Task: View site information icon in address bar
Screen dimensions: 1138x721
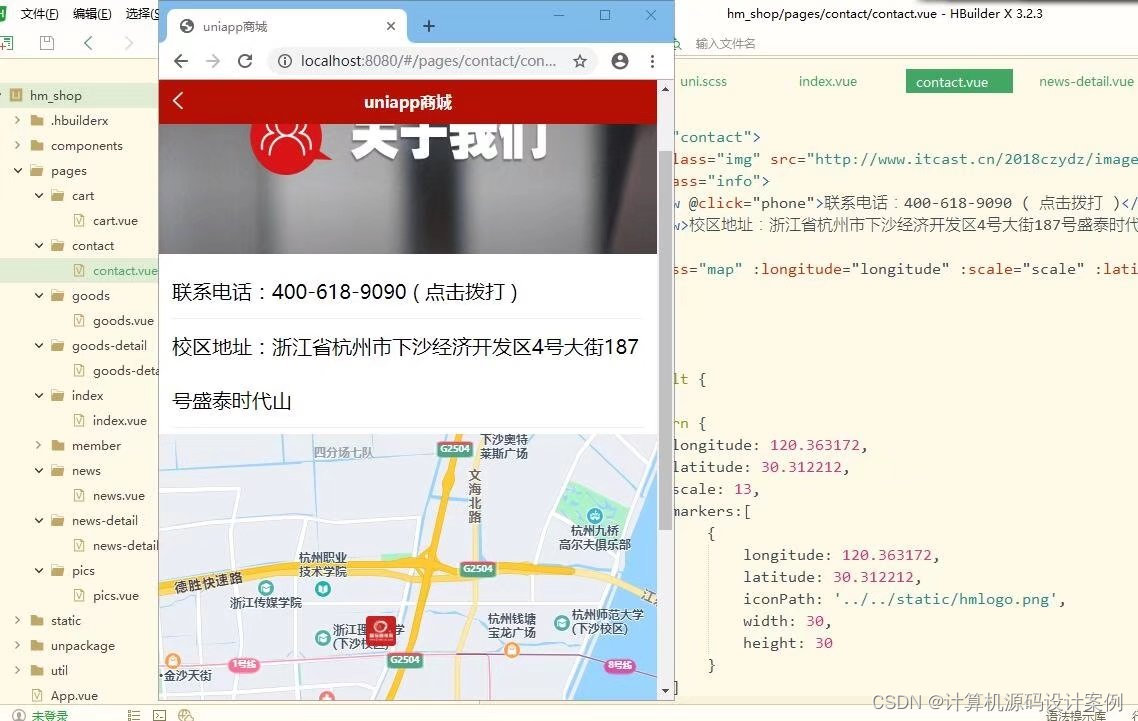Action: coord(284,61)
